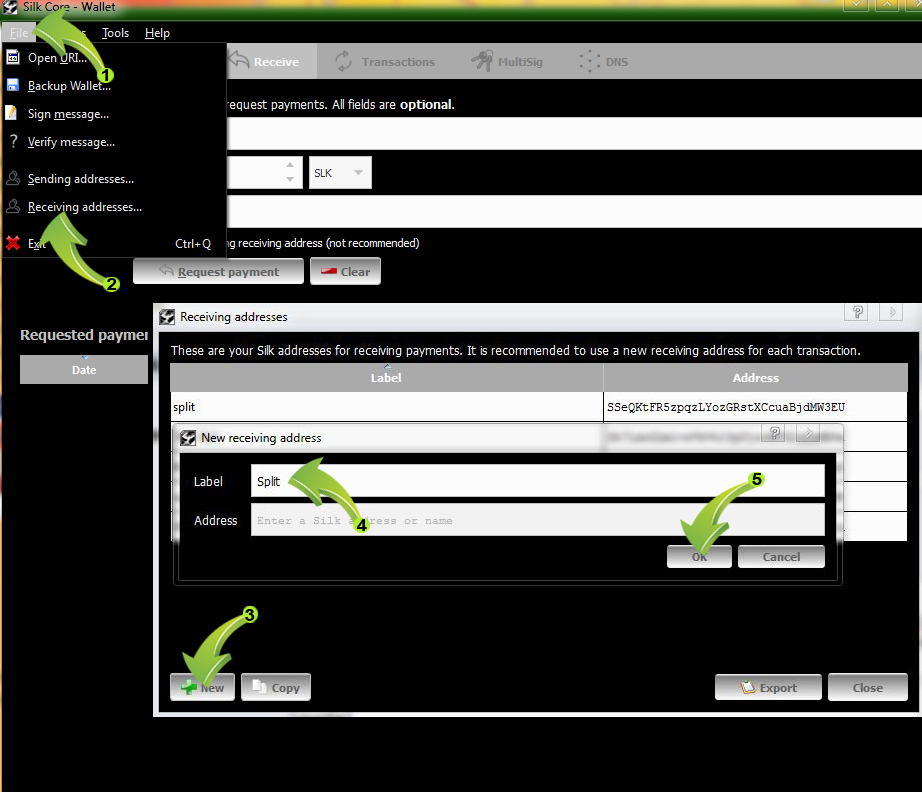
Task: Click the Silk Core wallet title bar icon
Action: (10, 7)
